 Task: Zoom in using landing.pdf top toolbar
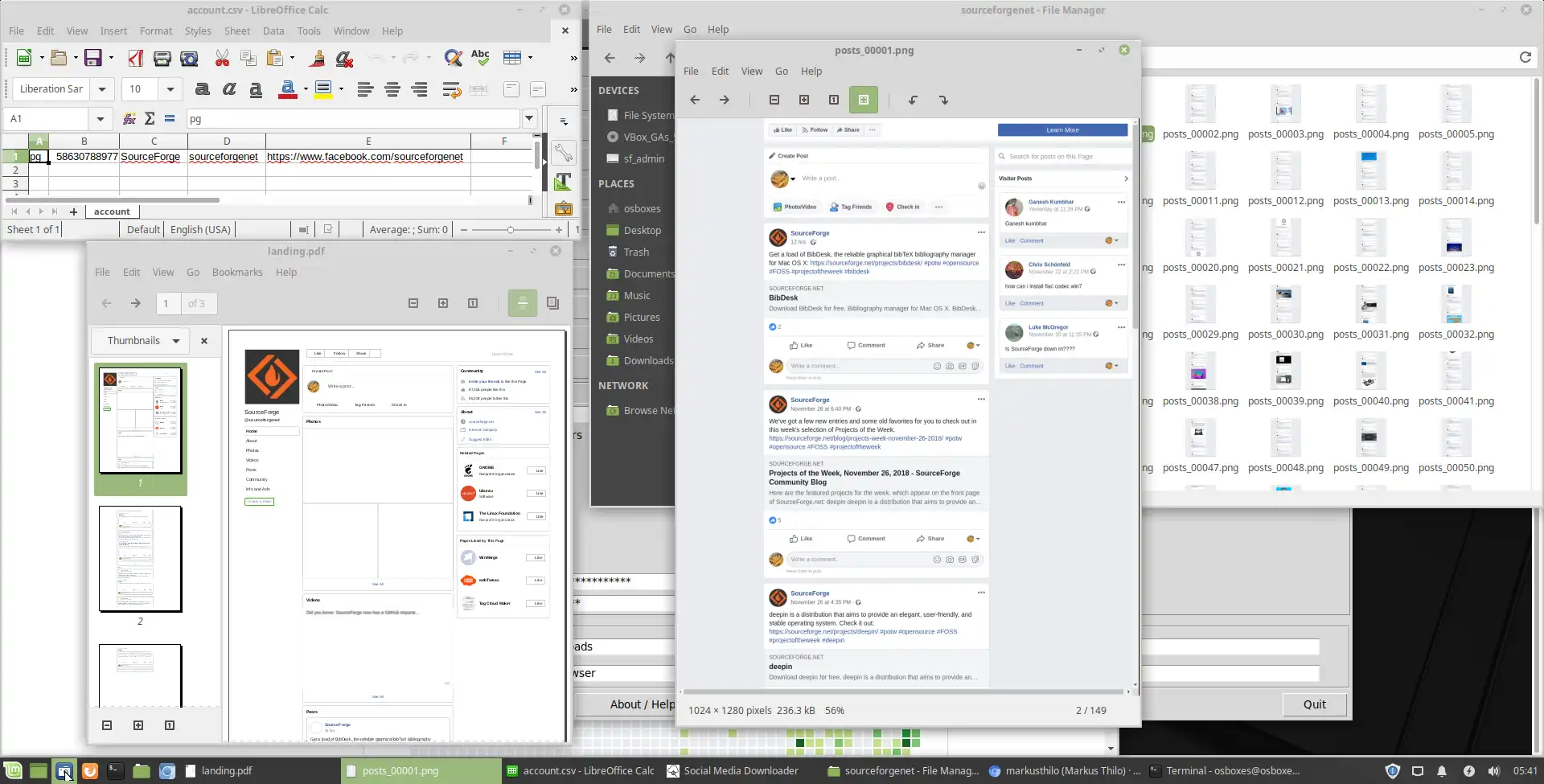tap(443, 303)
